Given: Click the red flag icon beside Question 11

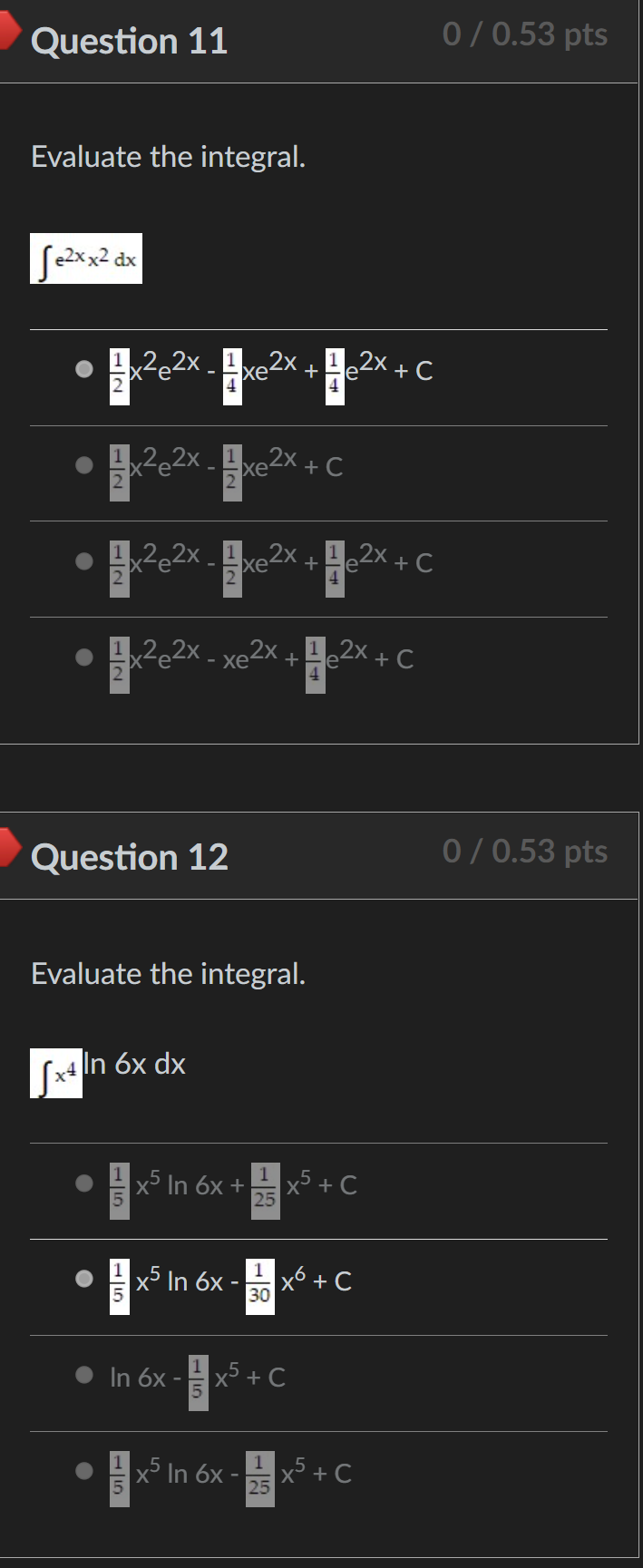Looking at the screenshot, I should (9, 34).
